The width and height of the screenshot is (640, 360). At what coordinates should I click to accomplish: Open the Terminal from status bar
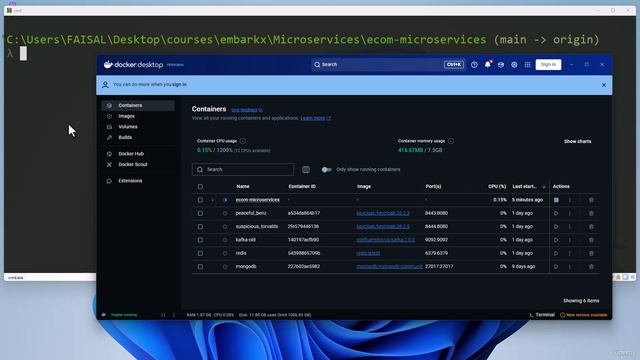pos(542,315)
